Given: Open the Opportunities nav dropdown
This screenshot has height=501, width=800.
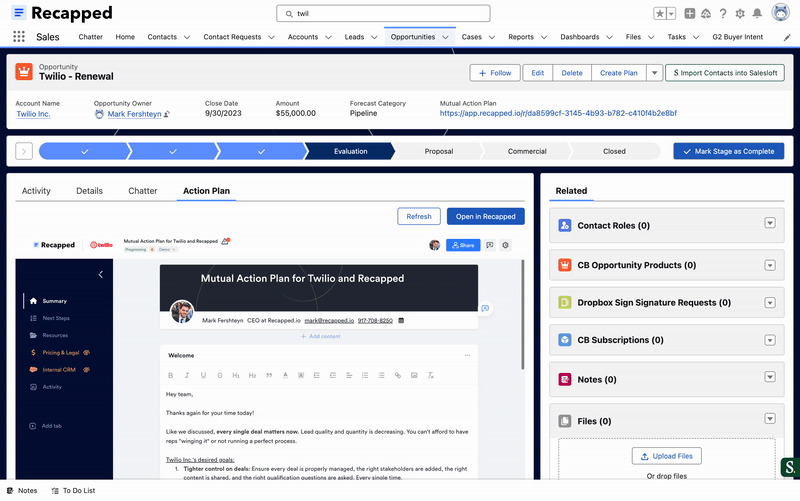Looking at the screenshot, I should pyautogui.click(x=445, y=37).
